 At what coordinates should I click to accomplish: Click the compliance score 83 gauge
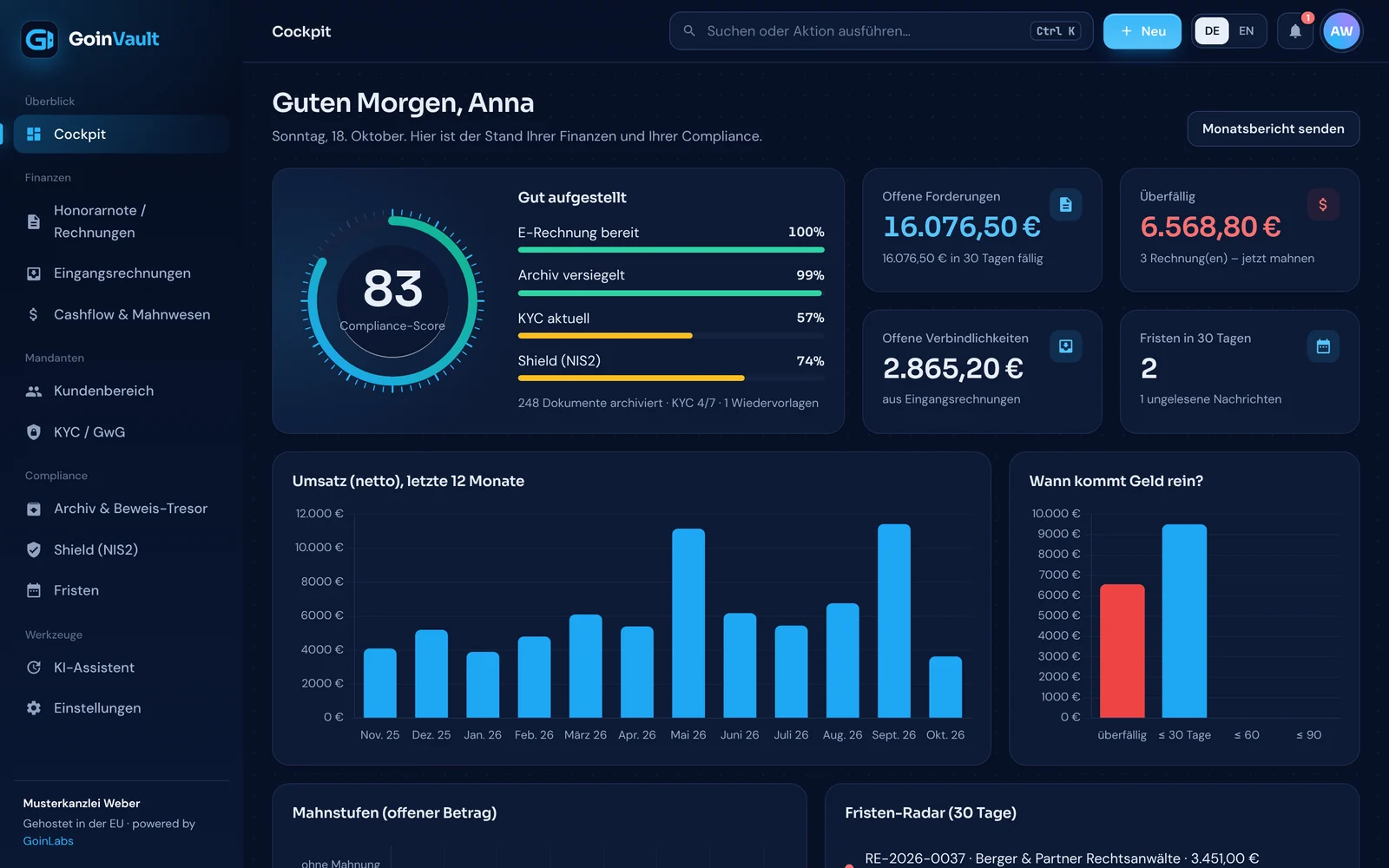pyautogui.click(x=392, y=301)
